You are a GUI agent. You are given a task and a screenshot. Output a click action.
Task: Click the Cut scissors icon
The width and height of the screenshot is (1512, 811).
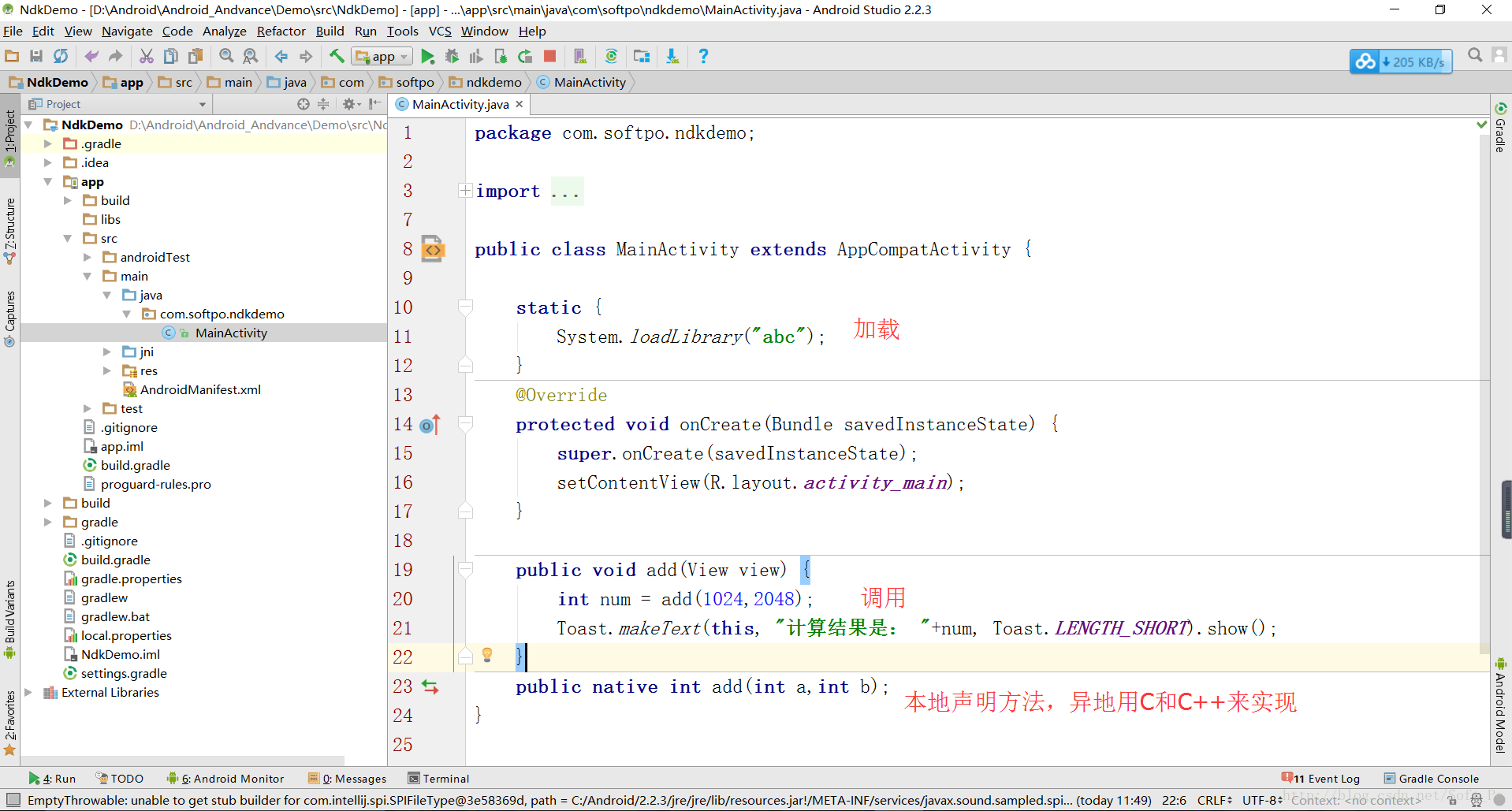click(x=147, y=56)
